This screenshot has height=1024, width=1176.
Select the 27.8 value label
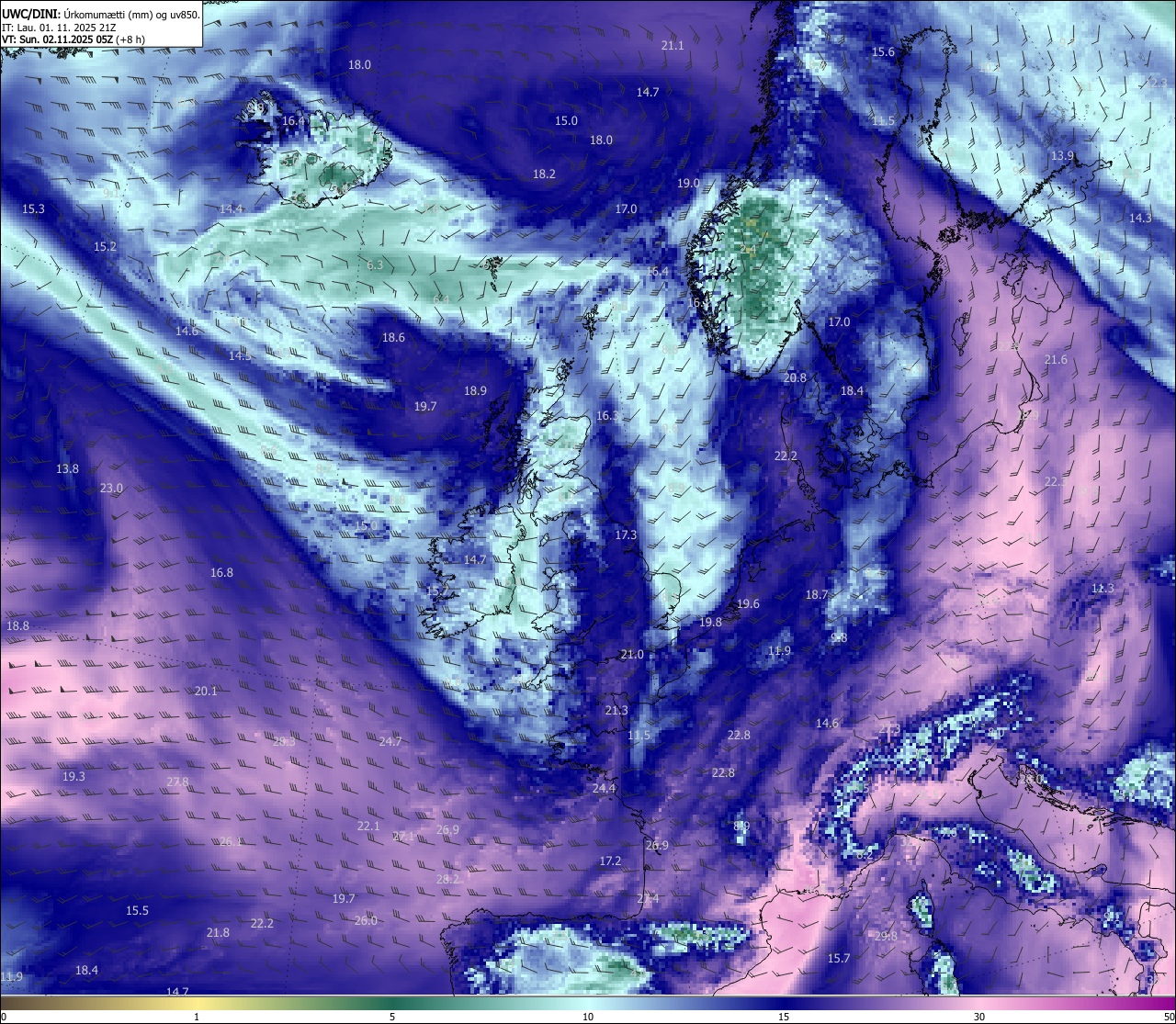tap(177, 782)
